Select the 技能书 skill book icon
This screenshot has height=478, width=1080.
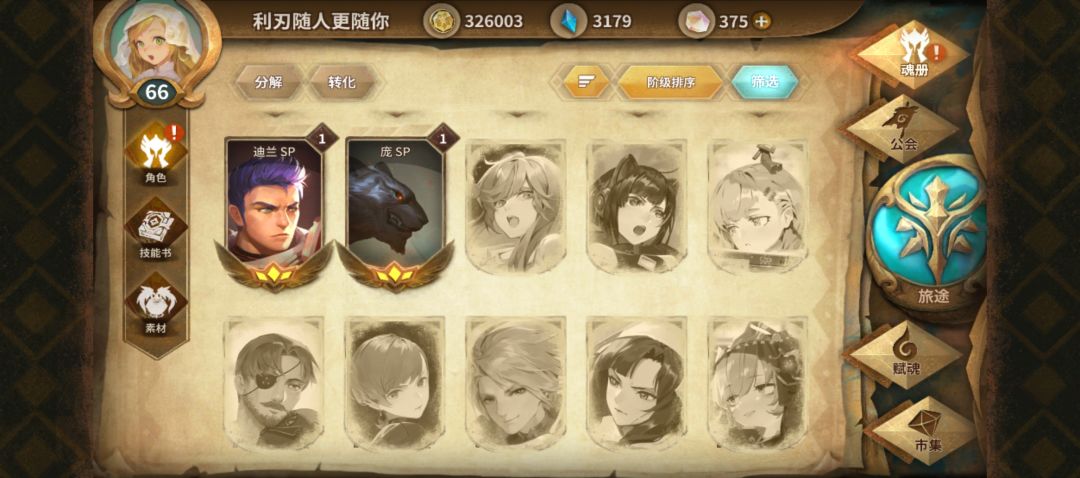click(156, 229)
